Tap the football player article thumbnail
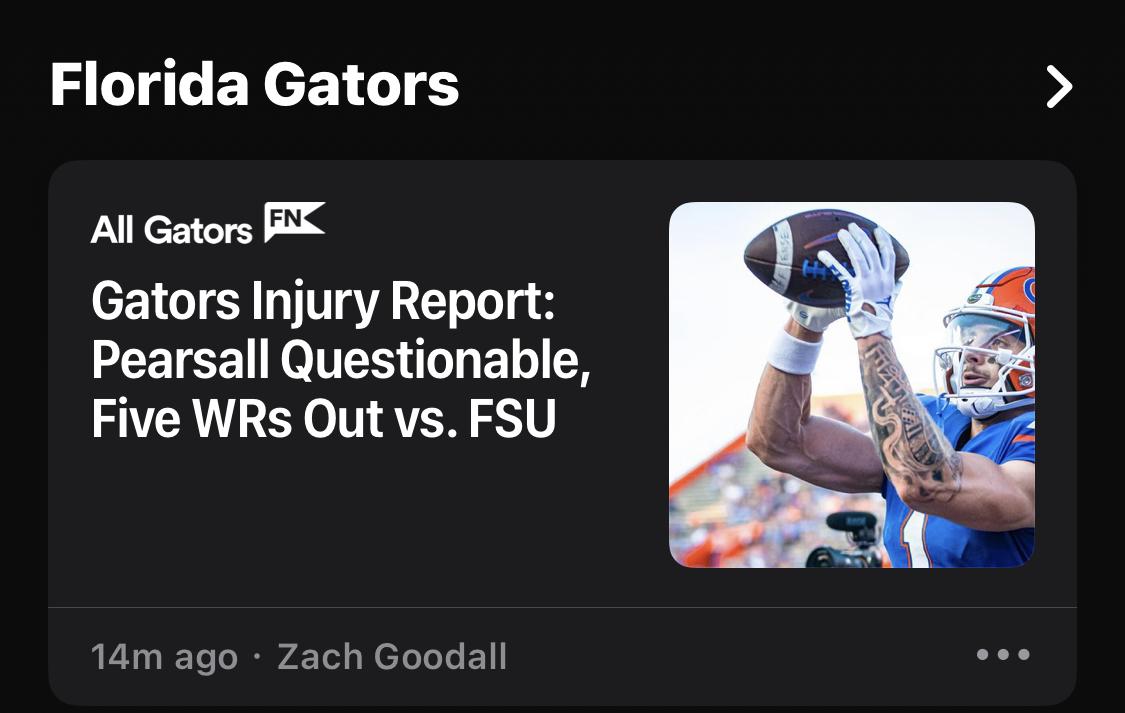Viewport: 1125px width, 713px height. [x=852, y=384]
